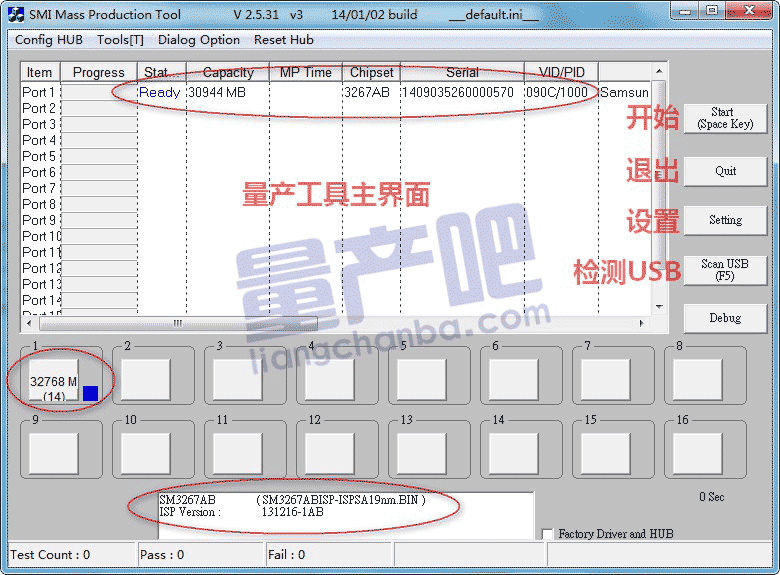
Task: Click the list's scroll up arrow
Action: pyautogui.click(x=659, y=72)
